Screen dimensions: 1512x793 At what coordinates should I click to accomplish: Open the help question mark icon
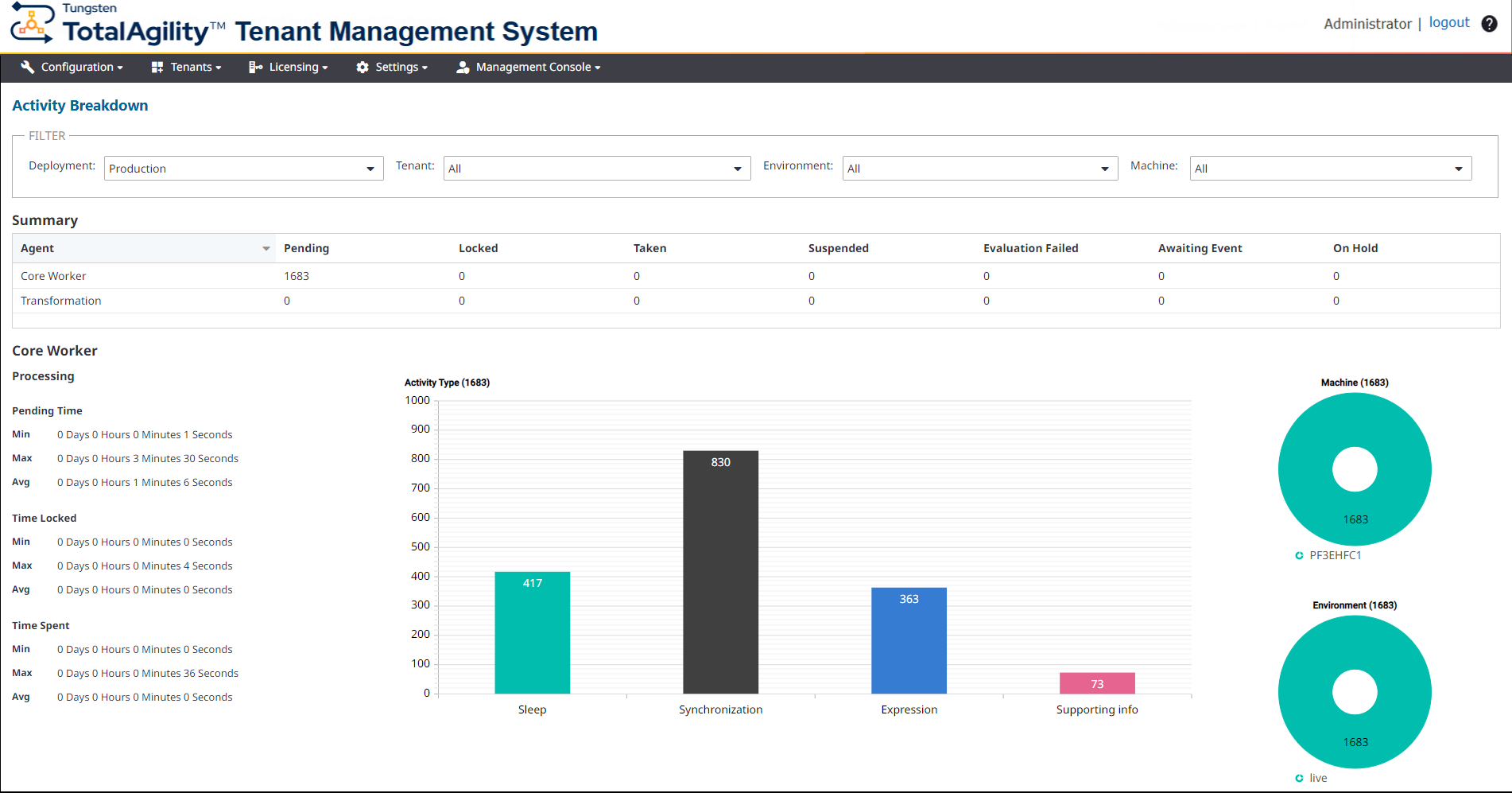point(1489,23)
